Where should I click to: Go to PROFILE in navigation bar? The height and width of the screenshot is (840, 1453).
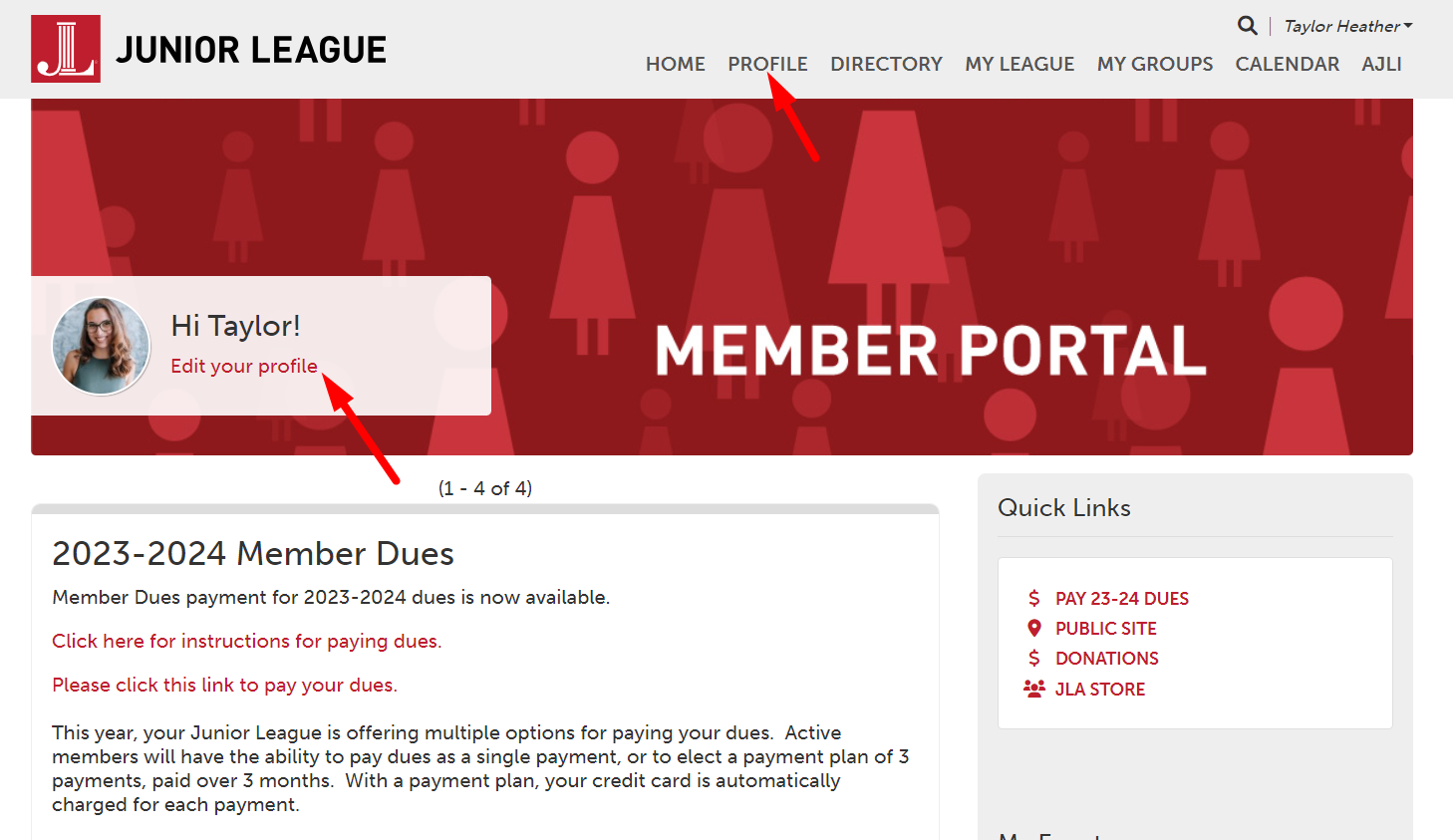coord(767,64)
